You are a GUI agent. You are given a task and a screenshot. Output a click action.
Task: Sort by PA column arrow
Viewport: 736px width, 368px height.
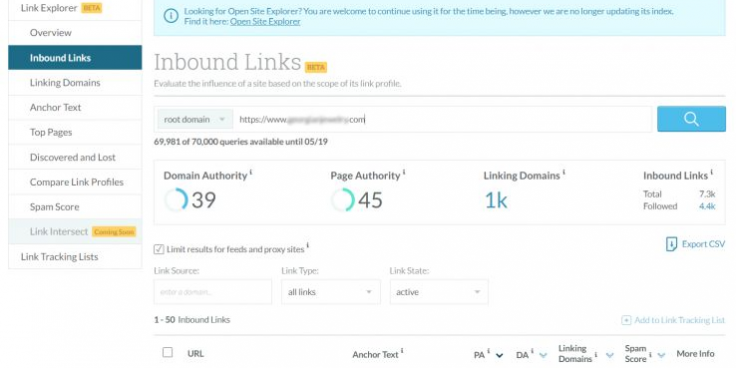(x=499, y=355)
